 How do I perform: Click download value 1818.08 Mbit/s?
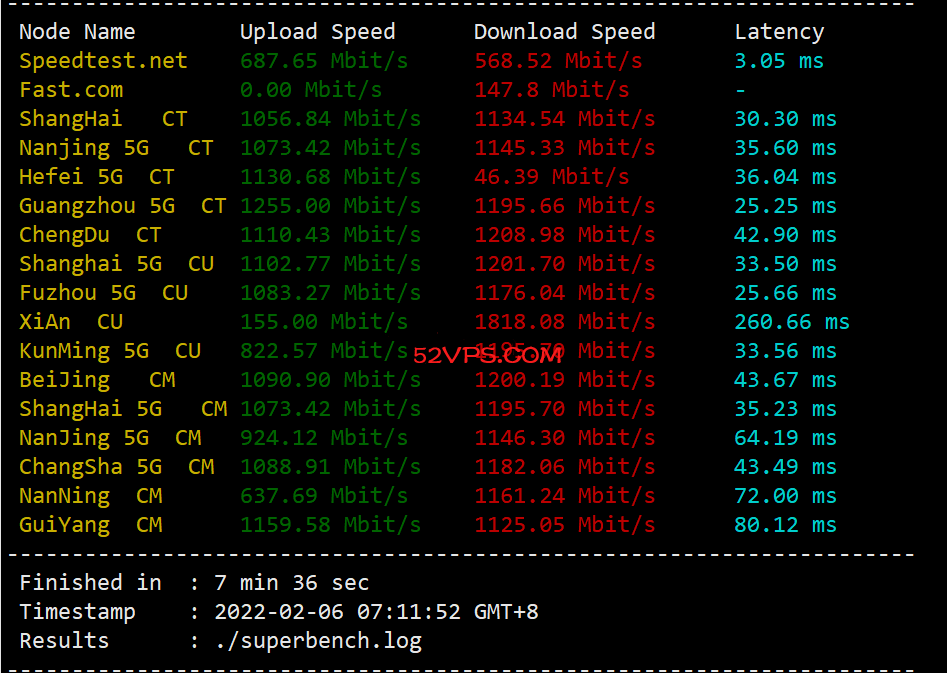(565, 322)
